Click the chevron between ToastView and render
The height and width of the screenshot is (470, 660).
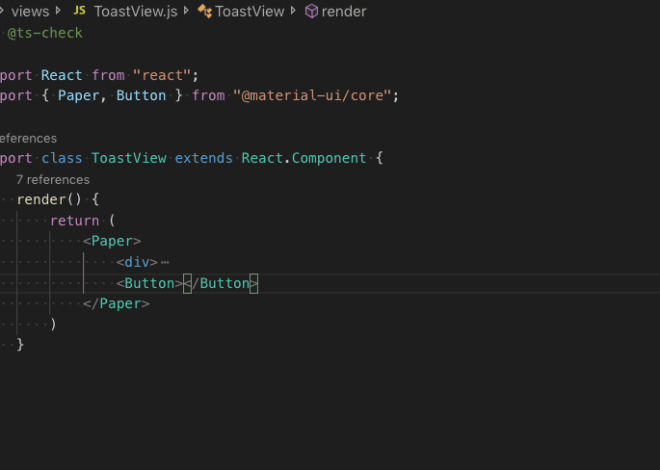tap(292, 11)
